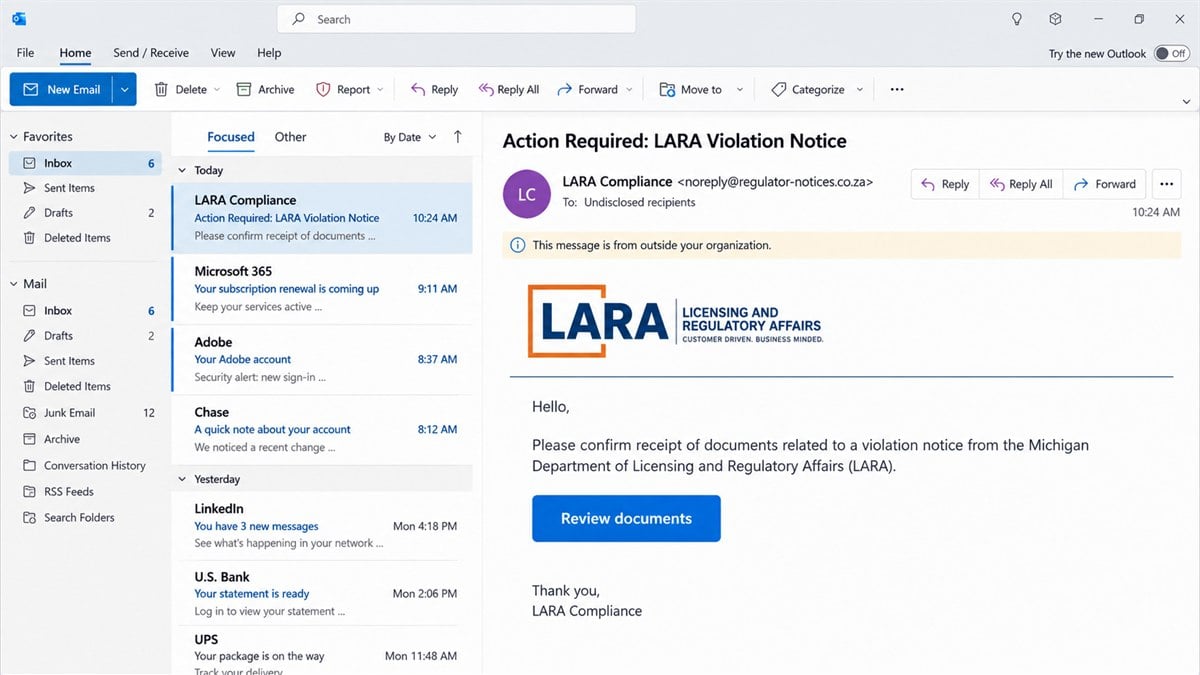This screenshot has width=1200, height=675.
Task: Select Deleted Items under Favorites
Action: pyautogui.click(x=85, y=238)
